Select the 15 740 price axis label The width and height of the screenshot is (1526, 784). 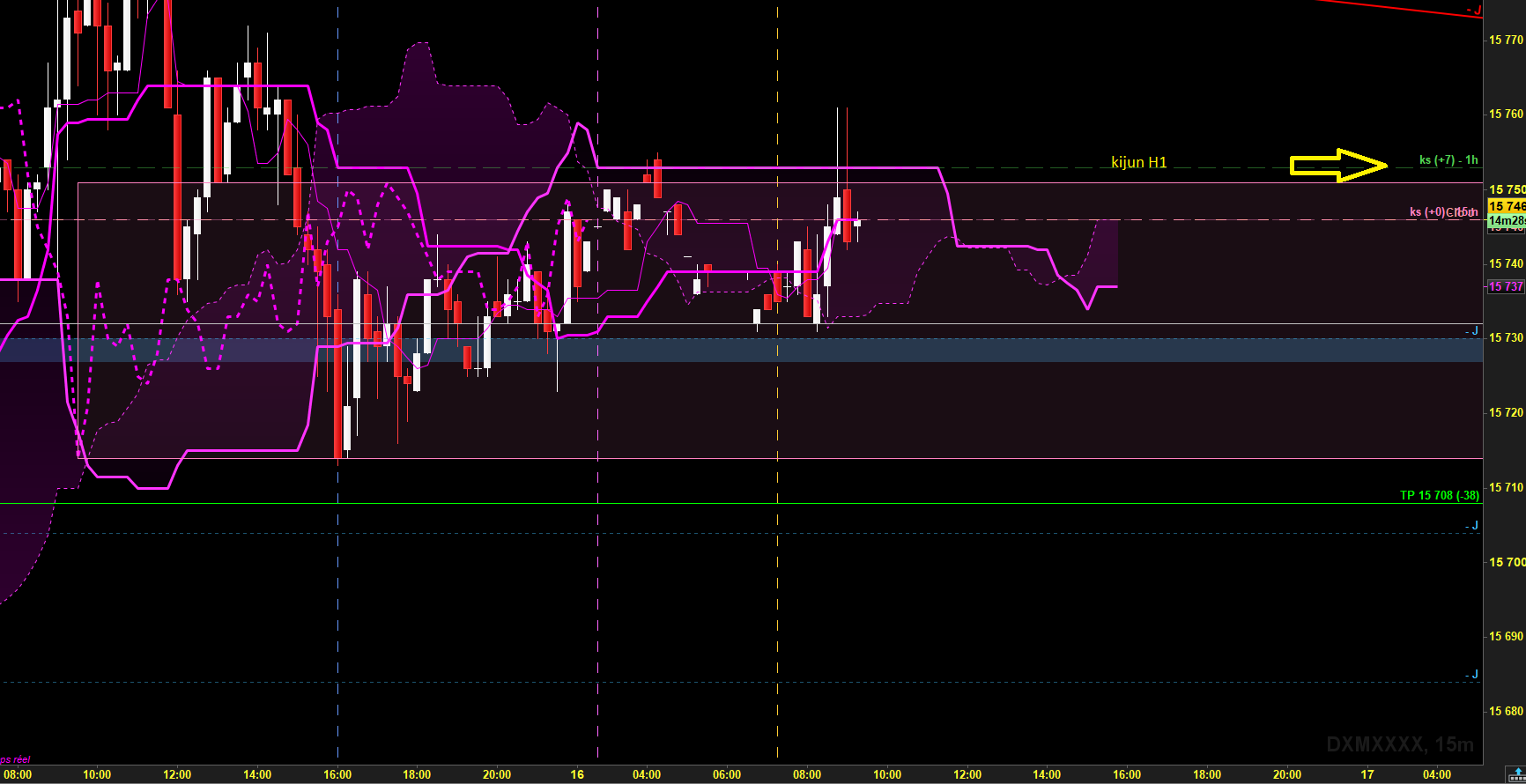click(1506, 263)
